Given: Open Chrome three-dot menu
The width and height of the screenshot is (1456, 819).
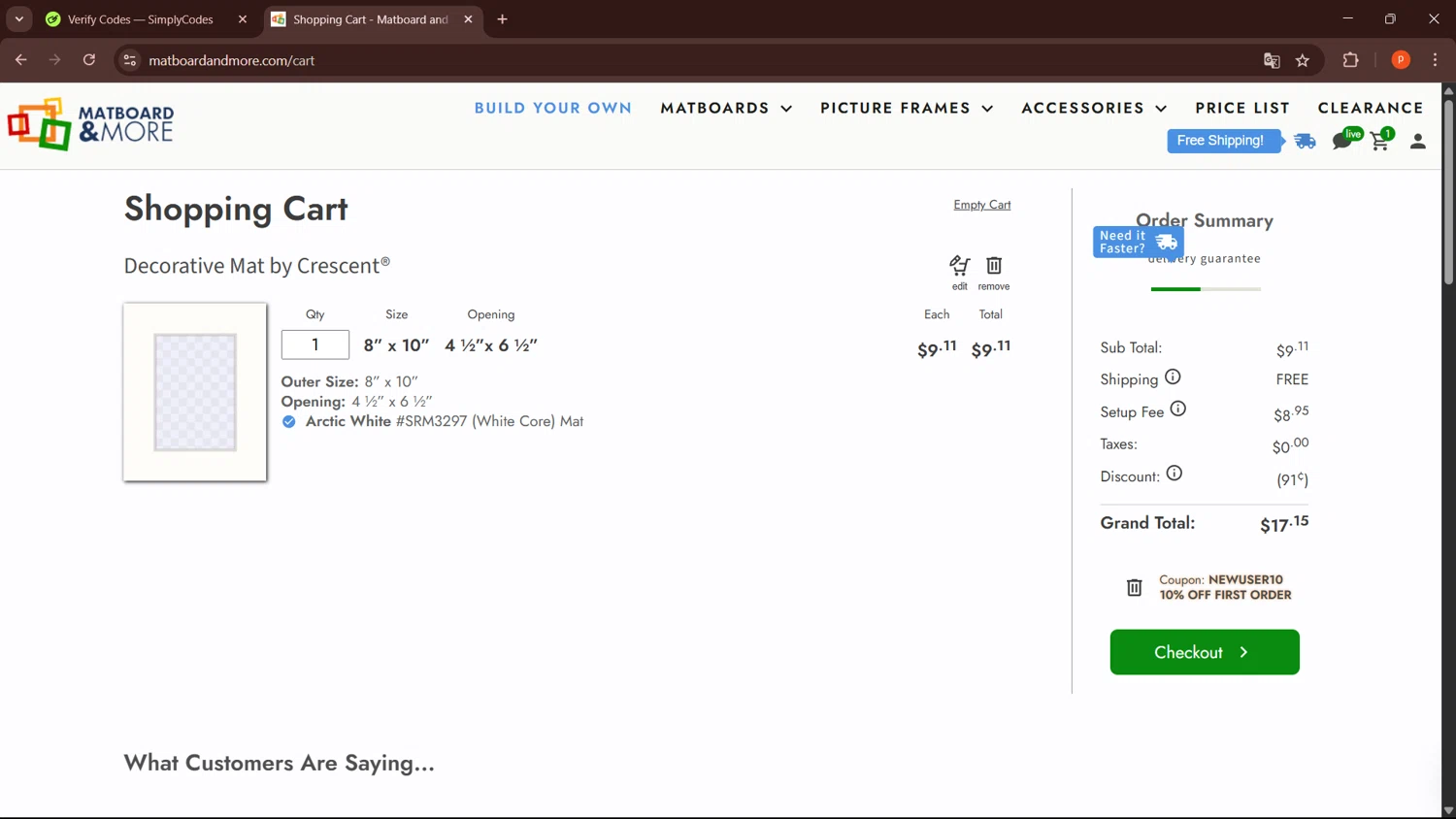Looking at the screenshot, I should (1435, 60).
